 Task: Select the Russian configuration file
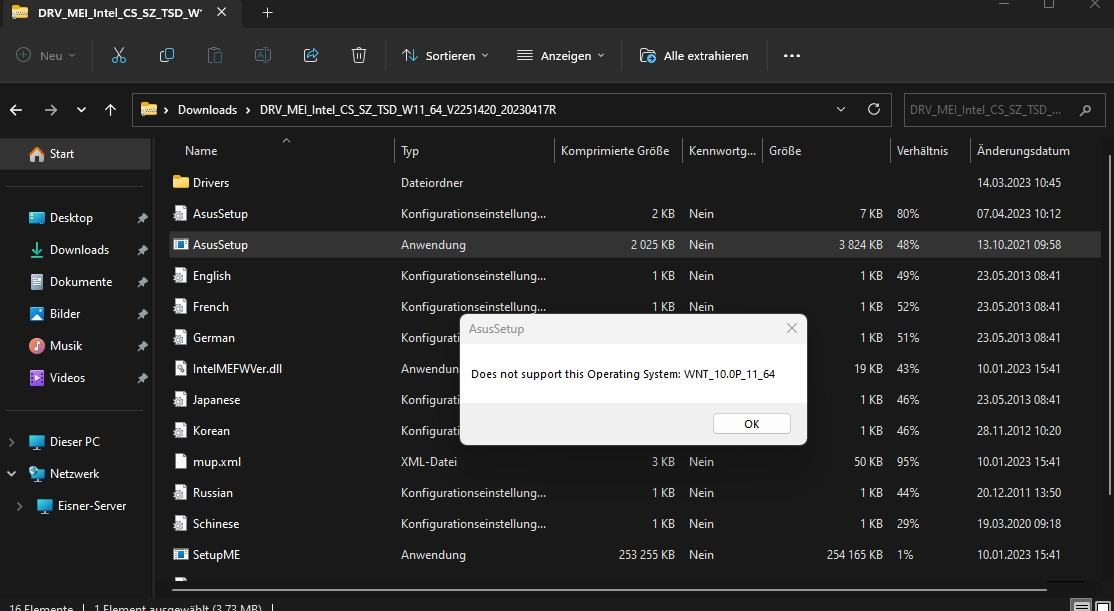point(212,492)
